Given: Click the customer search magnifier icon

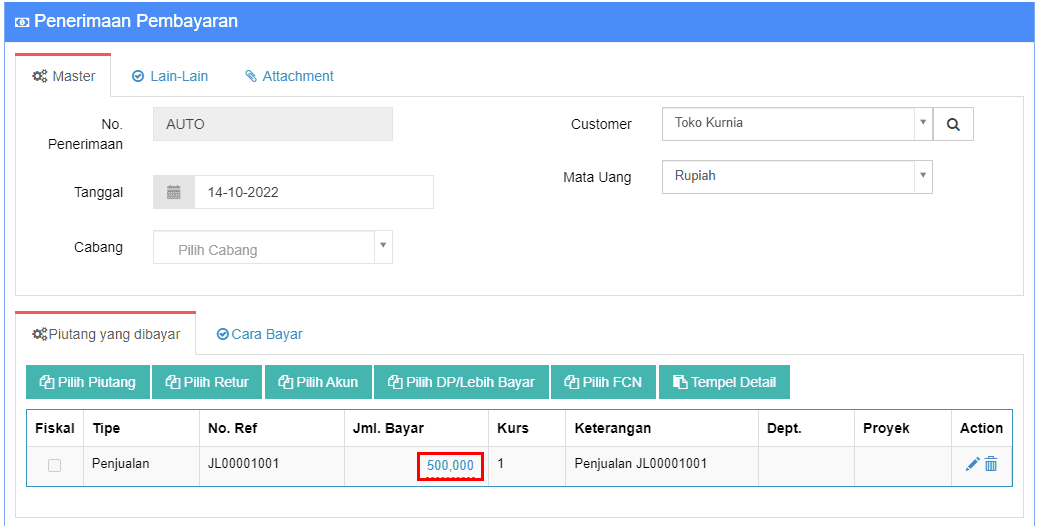Looking at the screenshot, I should click(x=953, y=125).
